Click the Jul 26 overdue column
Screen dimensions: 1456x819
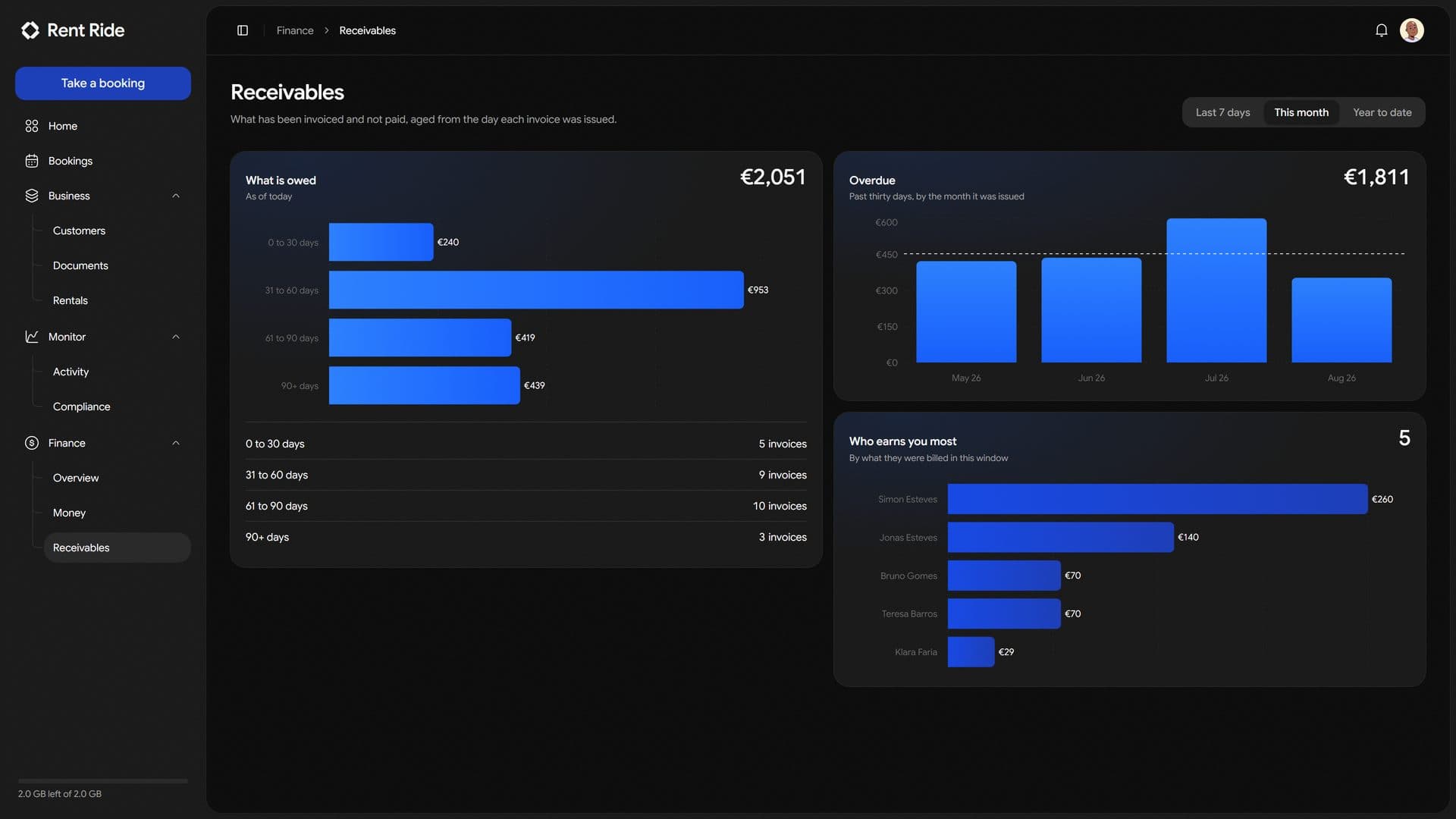1216,290
